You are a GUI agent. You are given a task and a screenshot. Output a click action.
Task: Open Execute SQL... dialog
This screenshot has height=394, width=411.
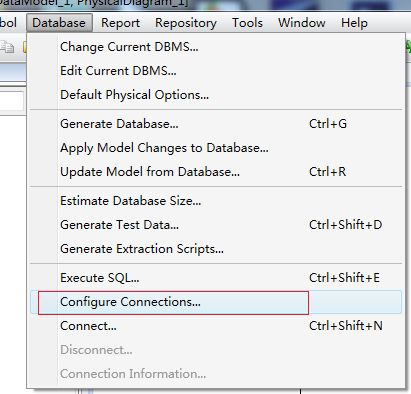click(x=216, y=278)
